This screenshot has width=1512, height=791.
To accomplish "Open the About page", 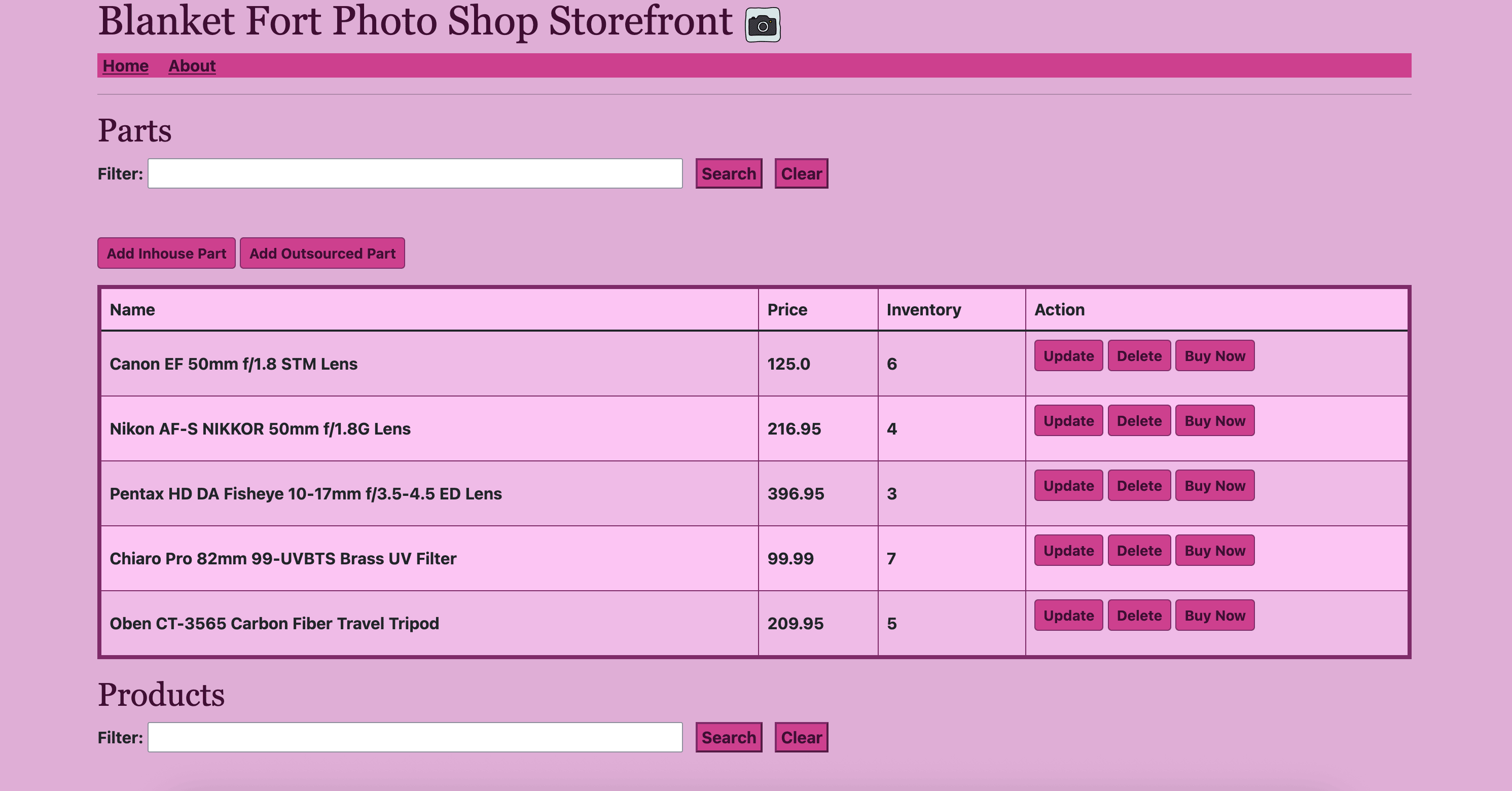I will (192, 66).
